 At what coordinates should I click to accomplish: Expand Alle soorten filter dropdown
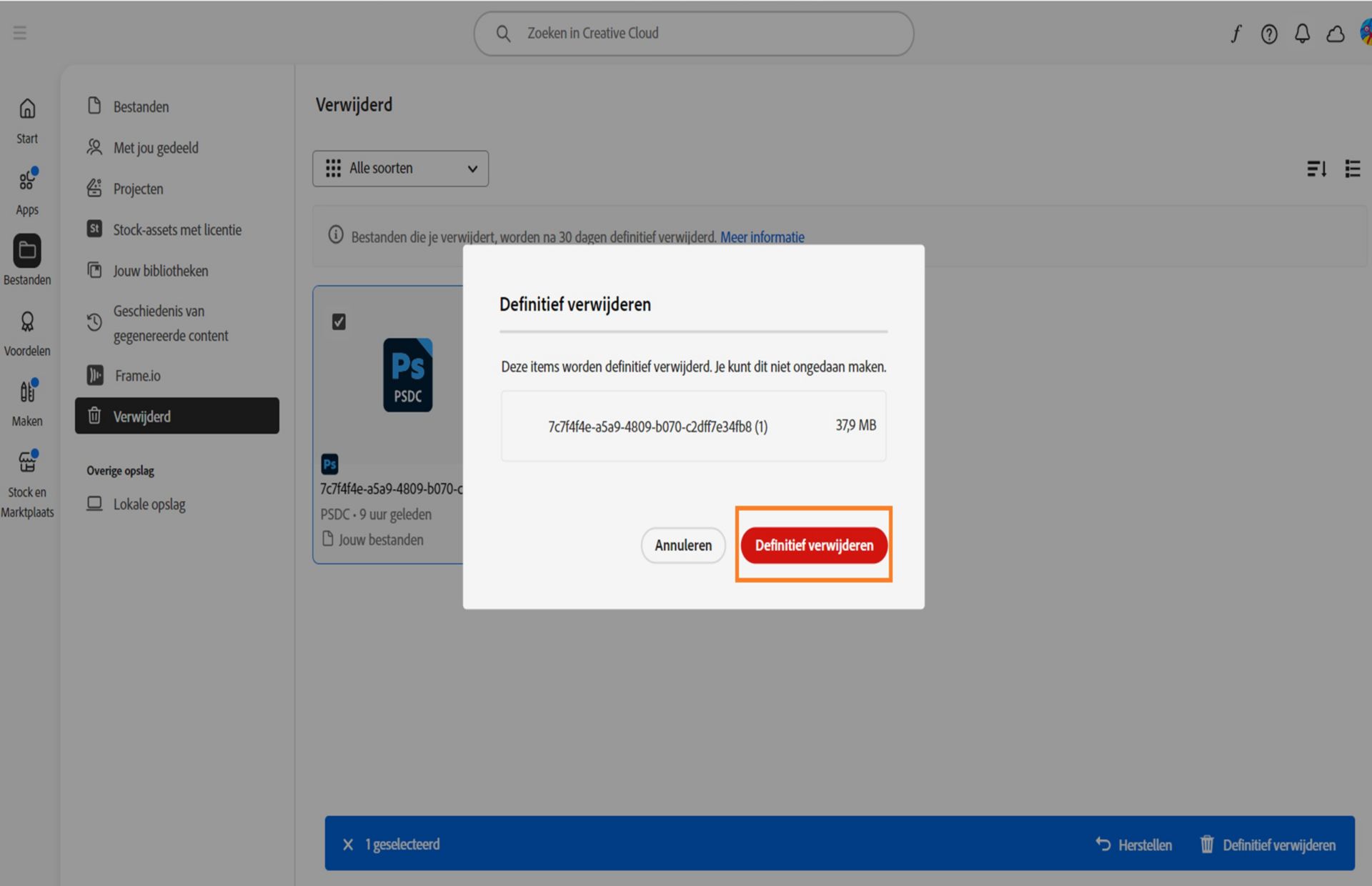(400, 169)
